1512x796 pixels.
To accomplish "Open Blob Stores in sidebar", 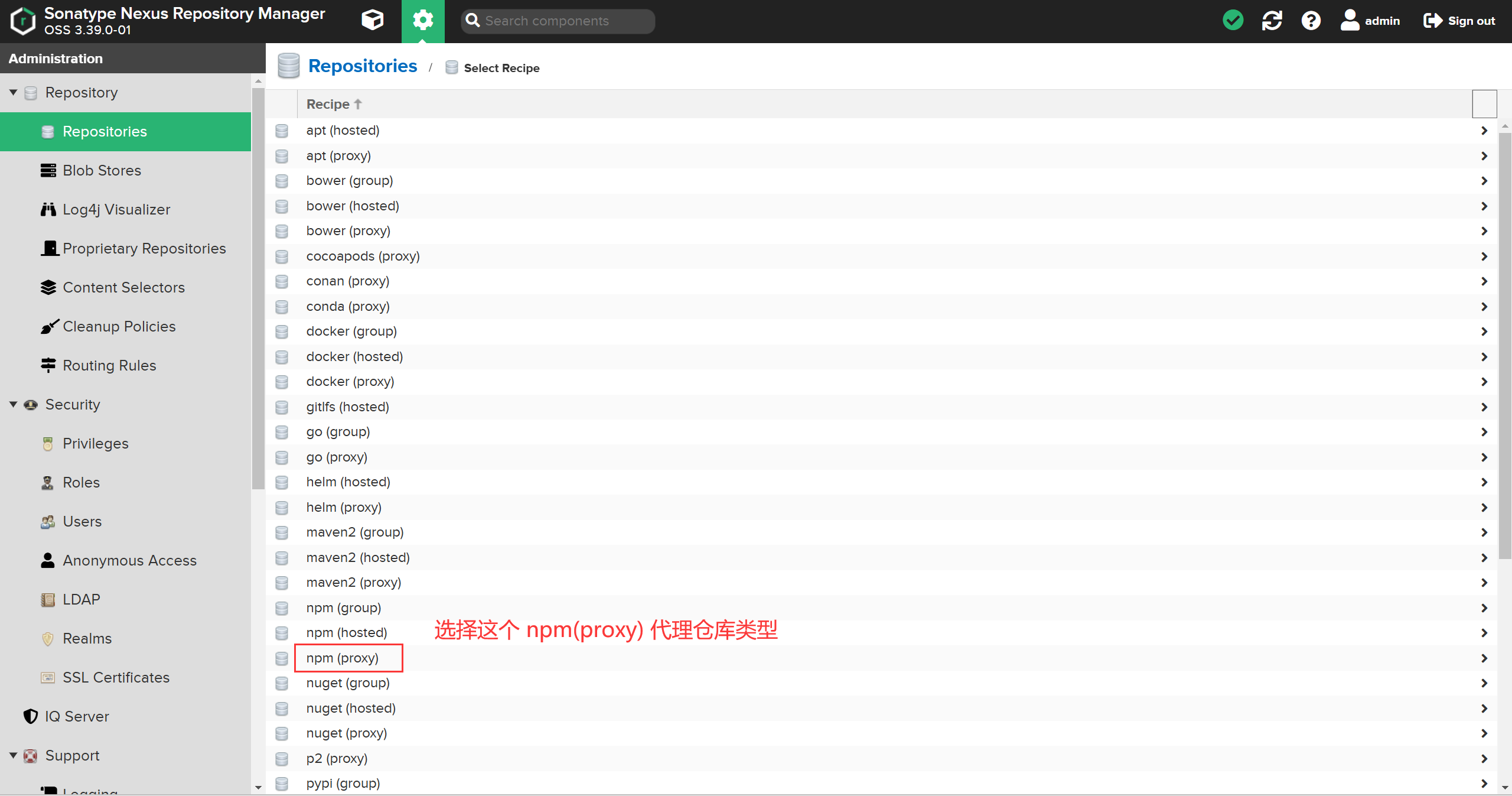I will [102, 171].
